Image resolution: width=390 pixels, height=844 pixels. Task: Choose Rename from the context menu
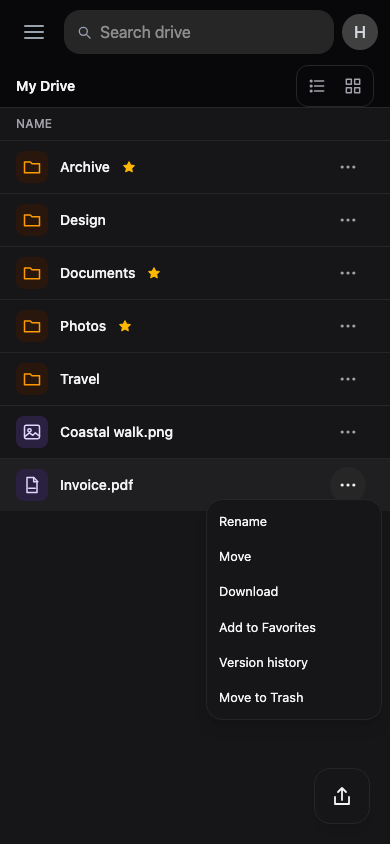294,522
